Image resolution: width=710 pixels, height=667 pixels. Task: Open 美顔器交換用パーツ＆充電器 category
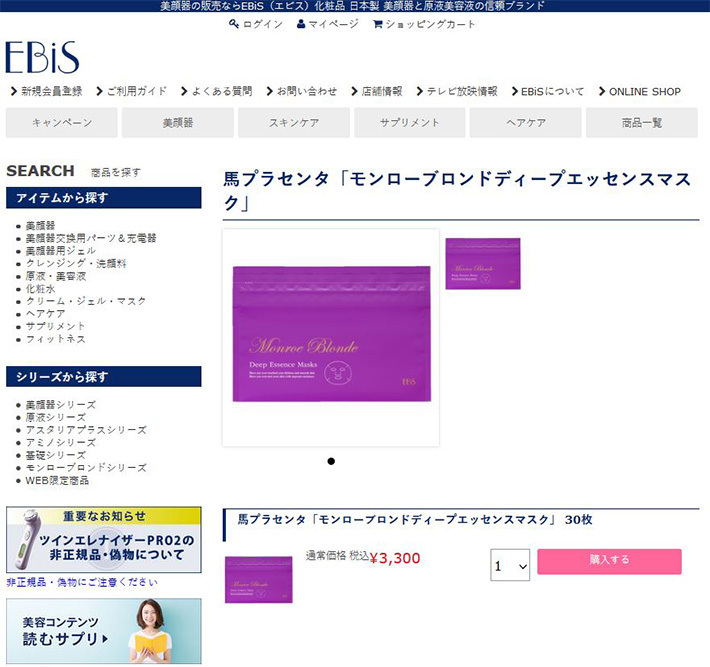[91, 238]
